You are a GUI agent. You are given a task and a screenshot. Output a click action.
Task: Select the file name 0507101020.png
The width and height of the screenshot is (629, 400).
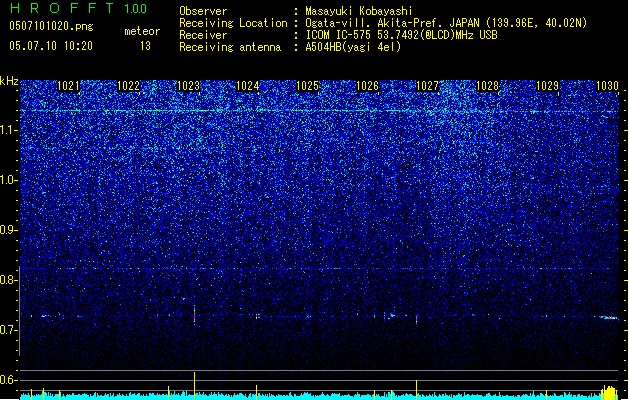[x=51, y=26]
